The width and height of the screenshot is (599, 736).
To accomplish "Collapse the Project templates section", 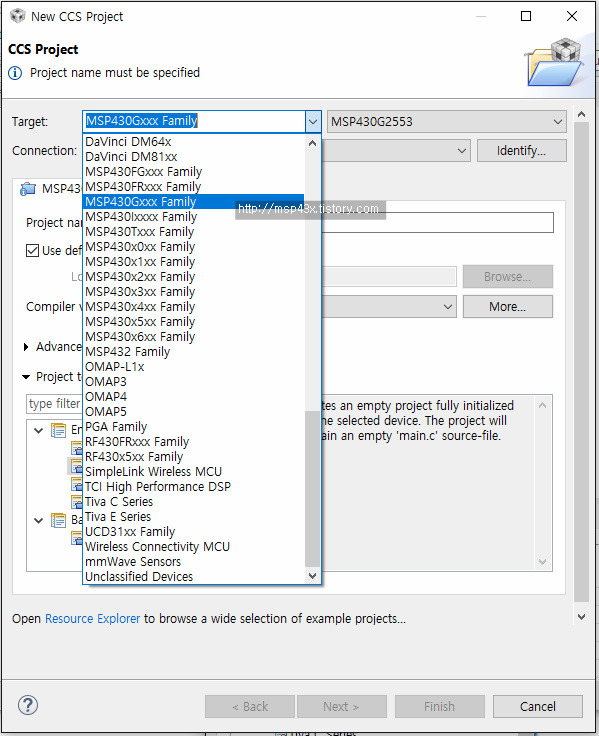I will tap(26, 376).
